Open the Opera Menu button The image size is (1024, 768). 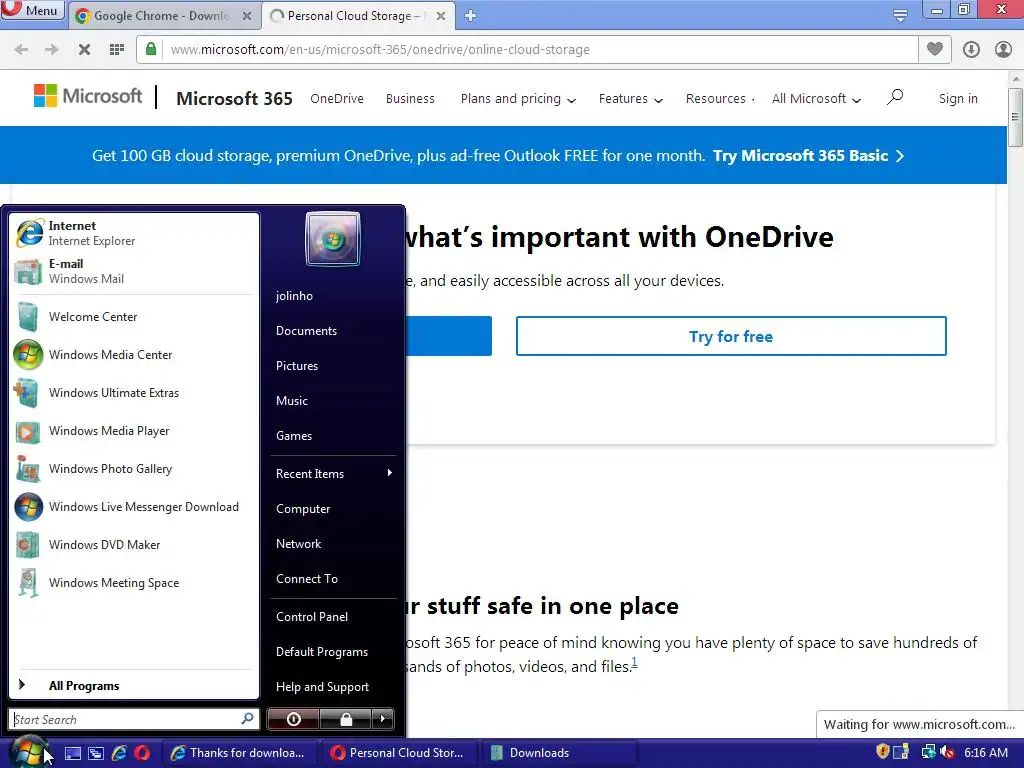point(32,10)
